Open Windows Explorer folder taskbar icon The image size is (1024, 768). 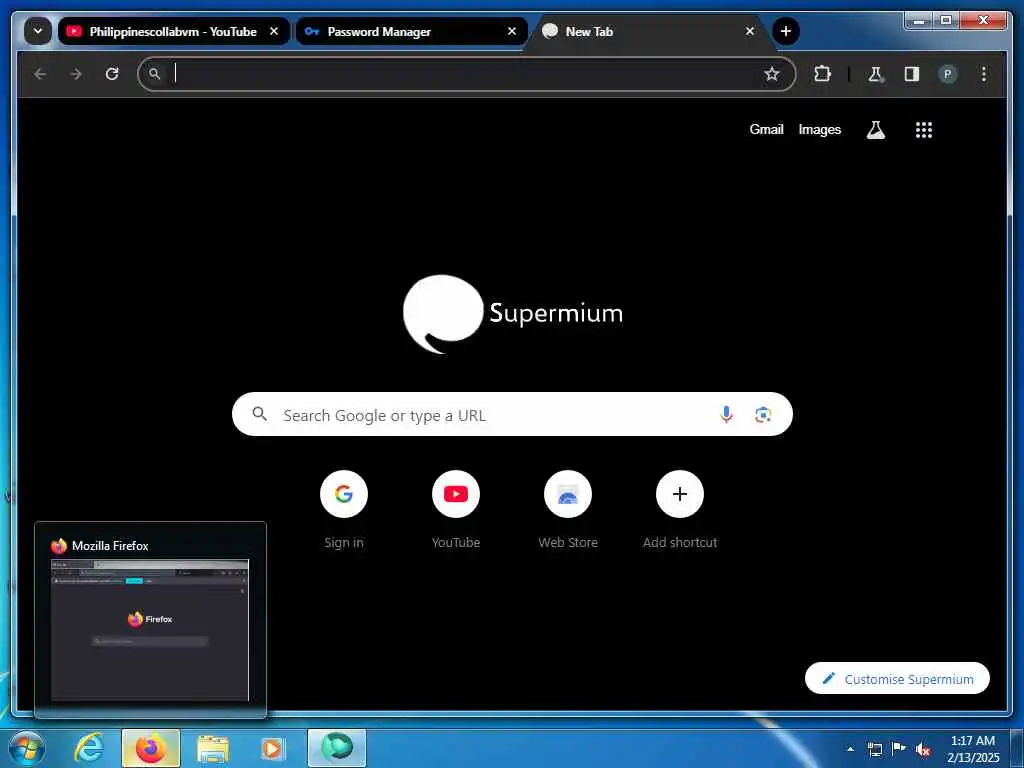pyautogui.click(x=213, y=748)
